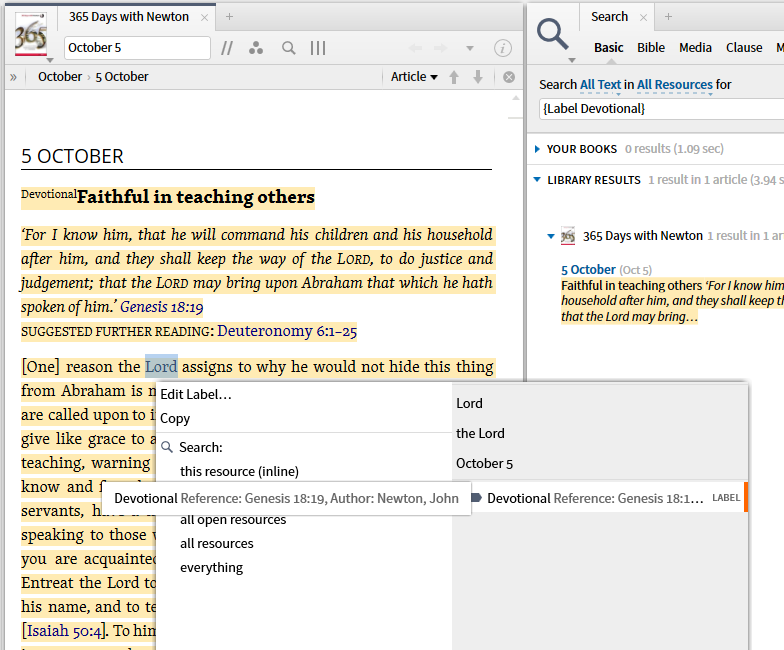Open the resource information icon

coord(502,48)
